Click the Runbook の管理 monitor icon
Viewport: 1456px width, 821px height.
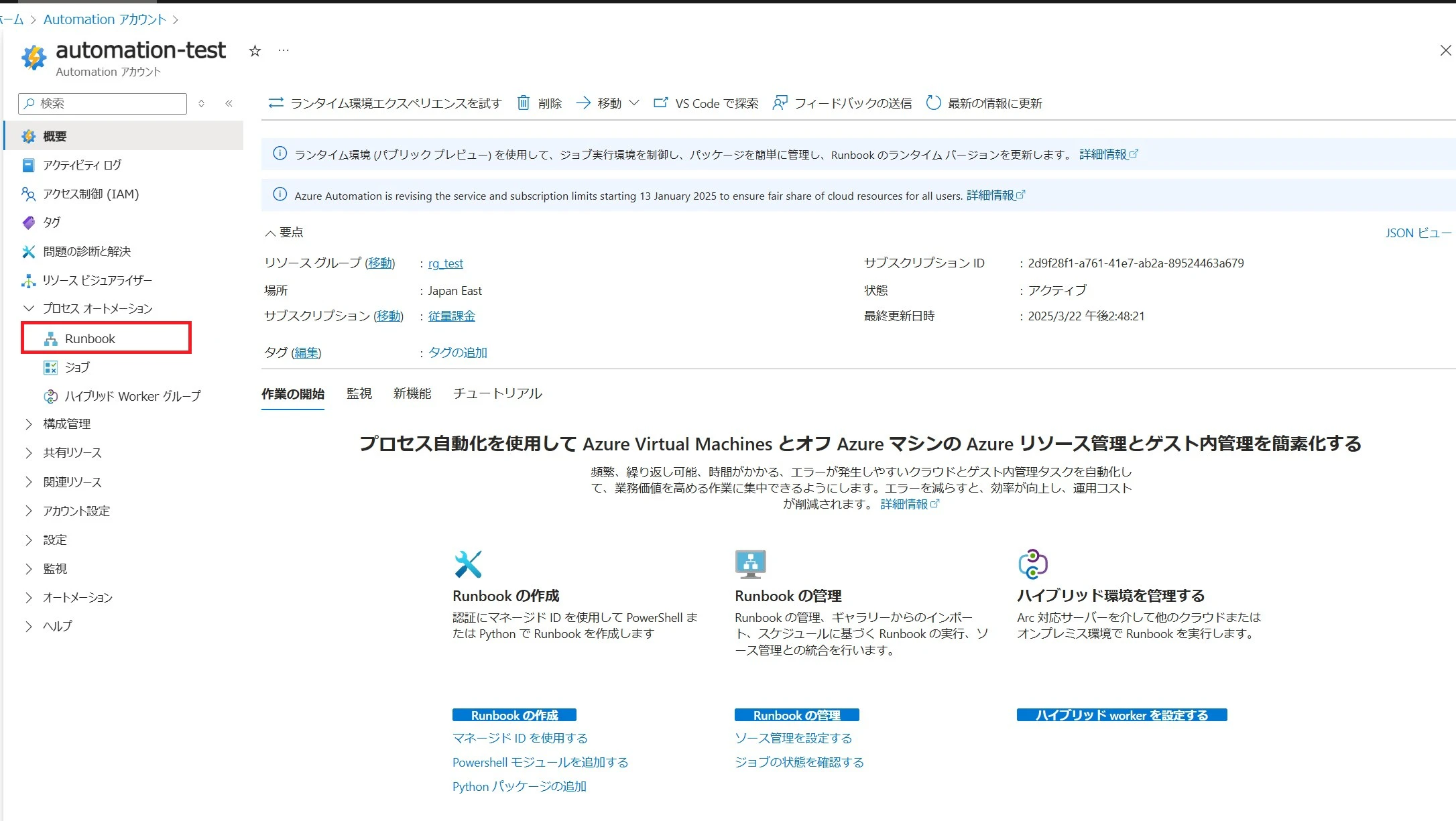[750, 564]
